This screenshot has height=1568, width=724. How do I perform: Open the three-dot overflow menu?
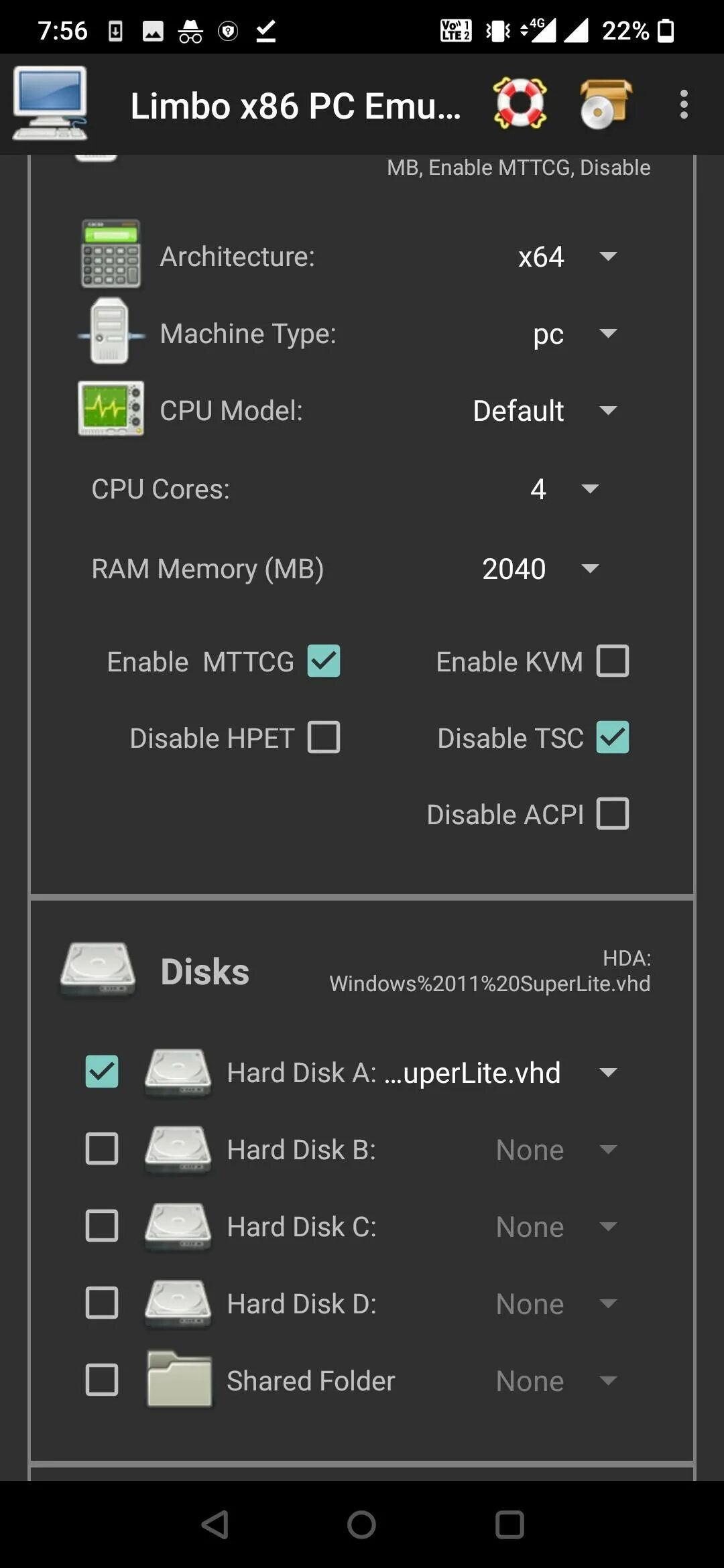[684, 105]
